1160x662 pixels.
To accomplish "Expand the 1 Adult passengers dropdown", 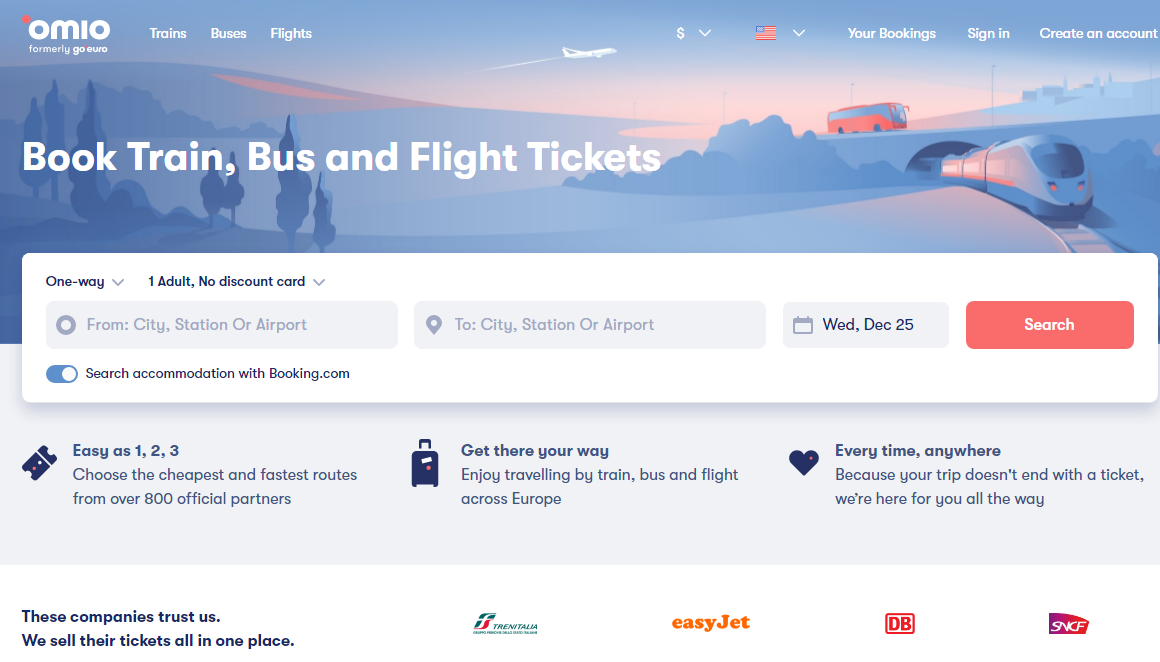I will click(236, 282).
